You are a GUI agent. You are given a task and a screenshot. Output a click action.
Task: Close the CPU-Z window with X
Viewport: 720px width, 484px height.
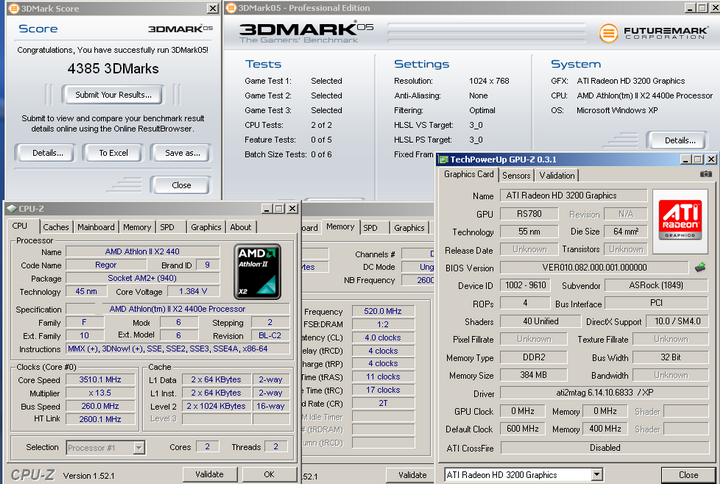292,208
